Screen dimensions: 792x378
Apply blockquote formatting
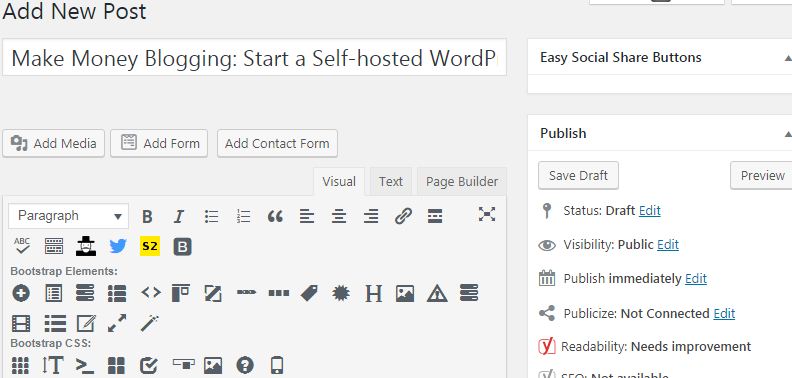click(275, 217)
